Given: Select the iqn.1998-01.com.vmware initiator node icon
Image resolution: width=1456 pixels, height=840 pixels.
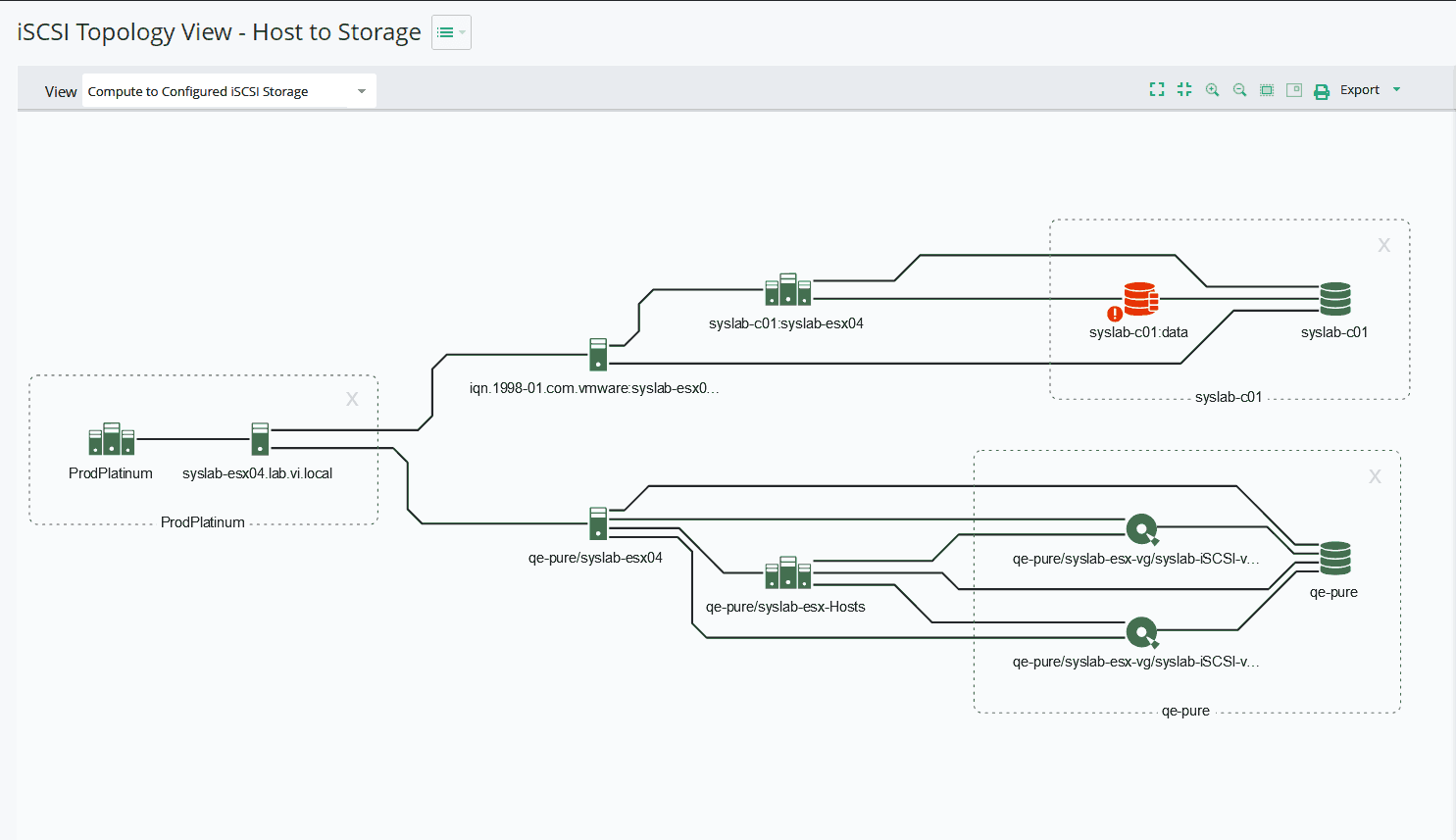Looking at the screenshot, I should coord(598,355).
